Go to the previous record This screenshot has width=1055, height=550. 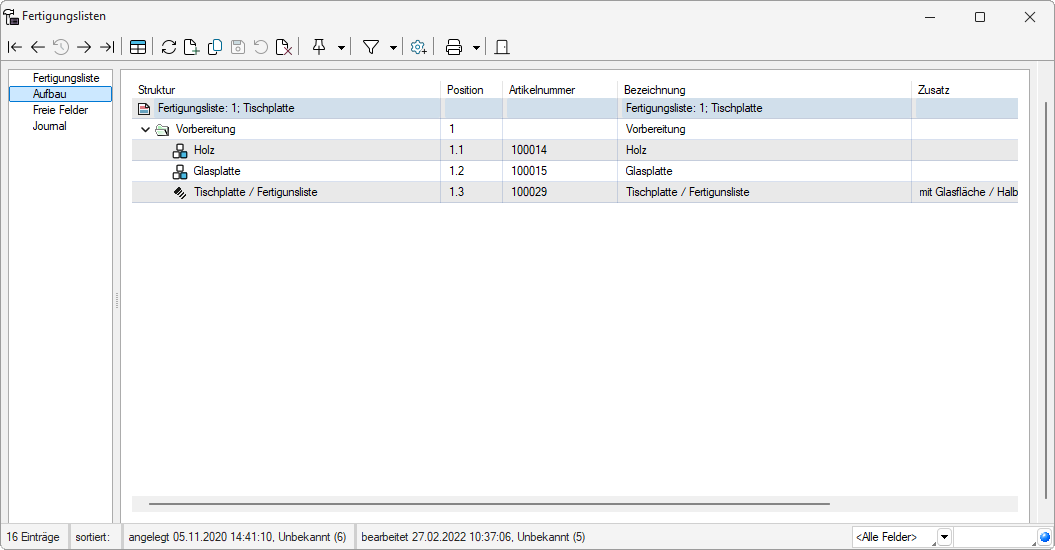[x=38, y=47]
